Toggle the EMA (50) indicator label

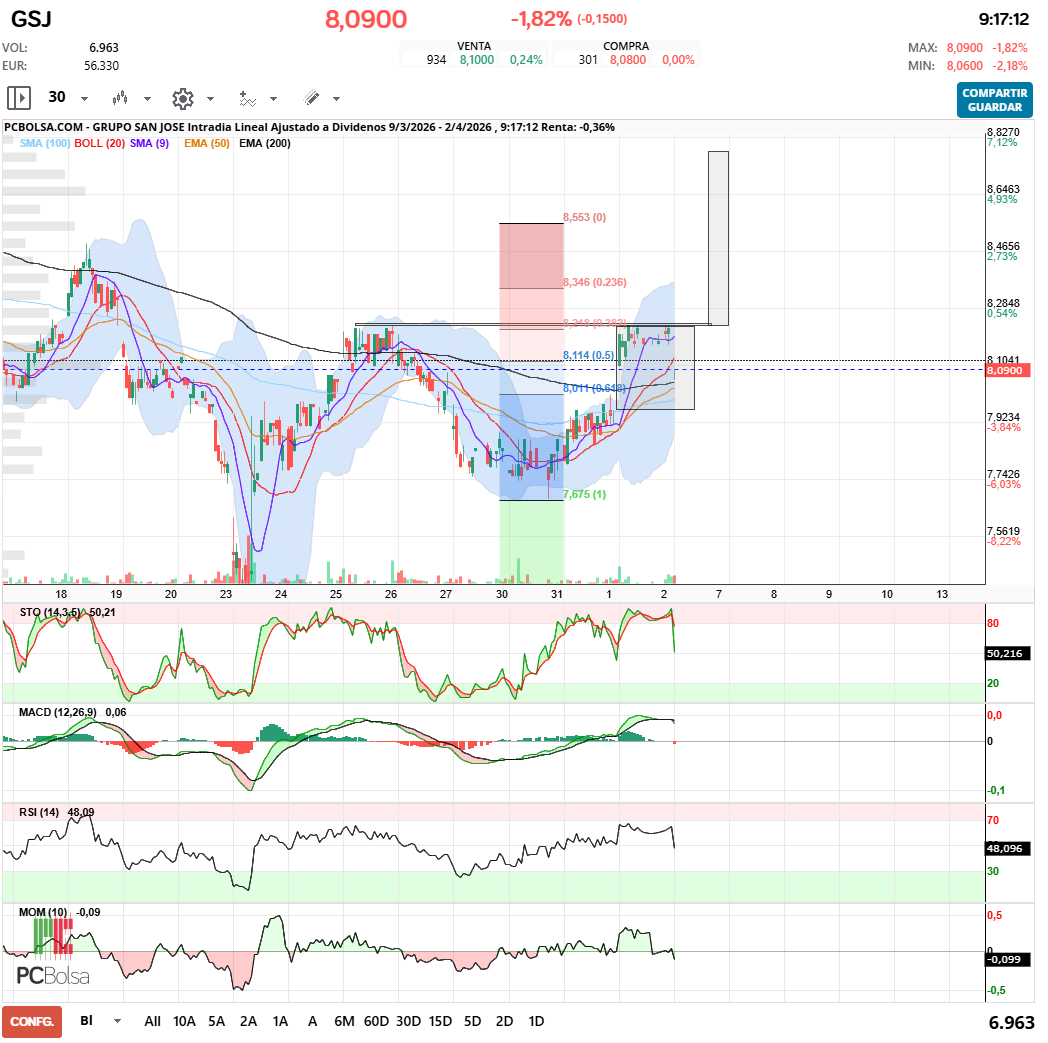pos(206,144)
